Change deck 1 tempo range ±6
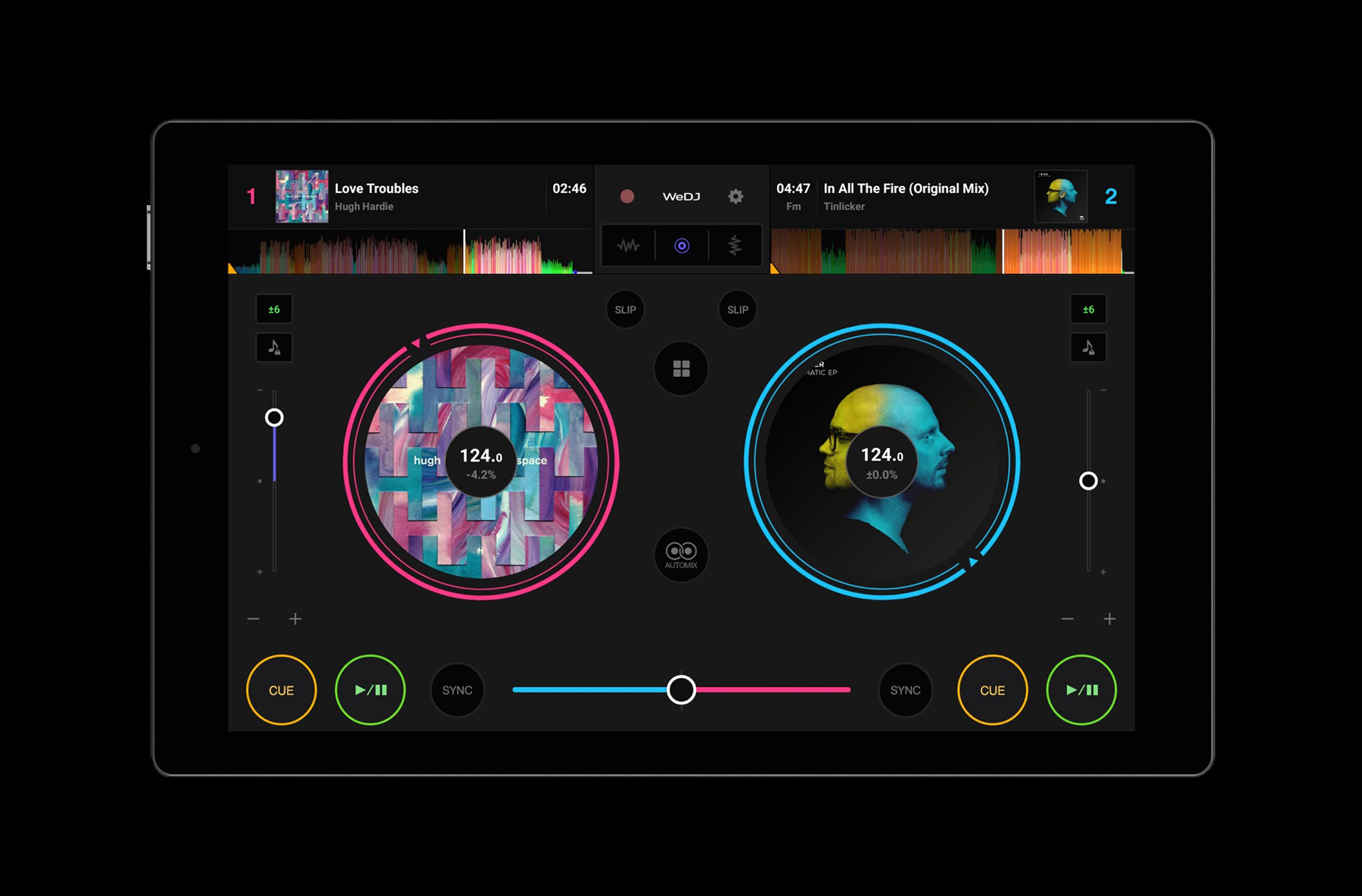Screen dimensions: 1362x896 point(274,310)
